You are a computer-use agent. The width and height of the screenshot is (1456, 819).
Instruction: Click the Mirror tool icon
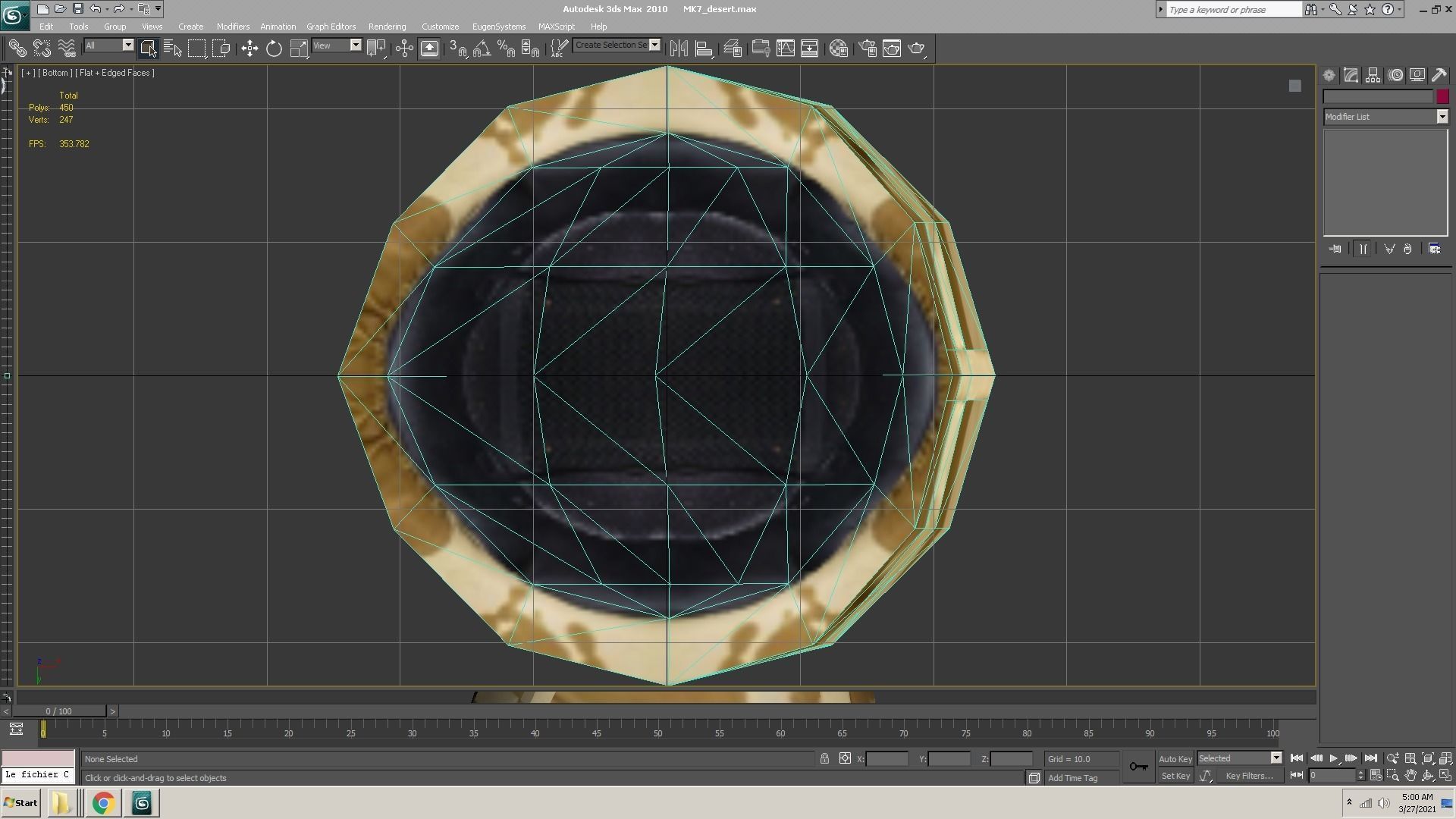coord(679,49)
